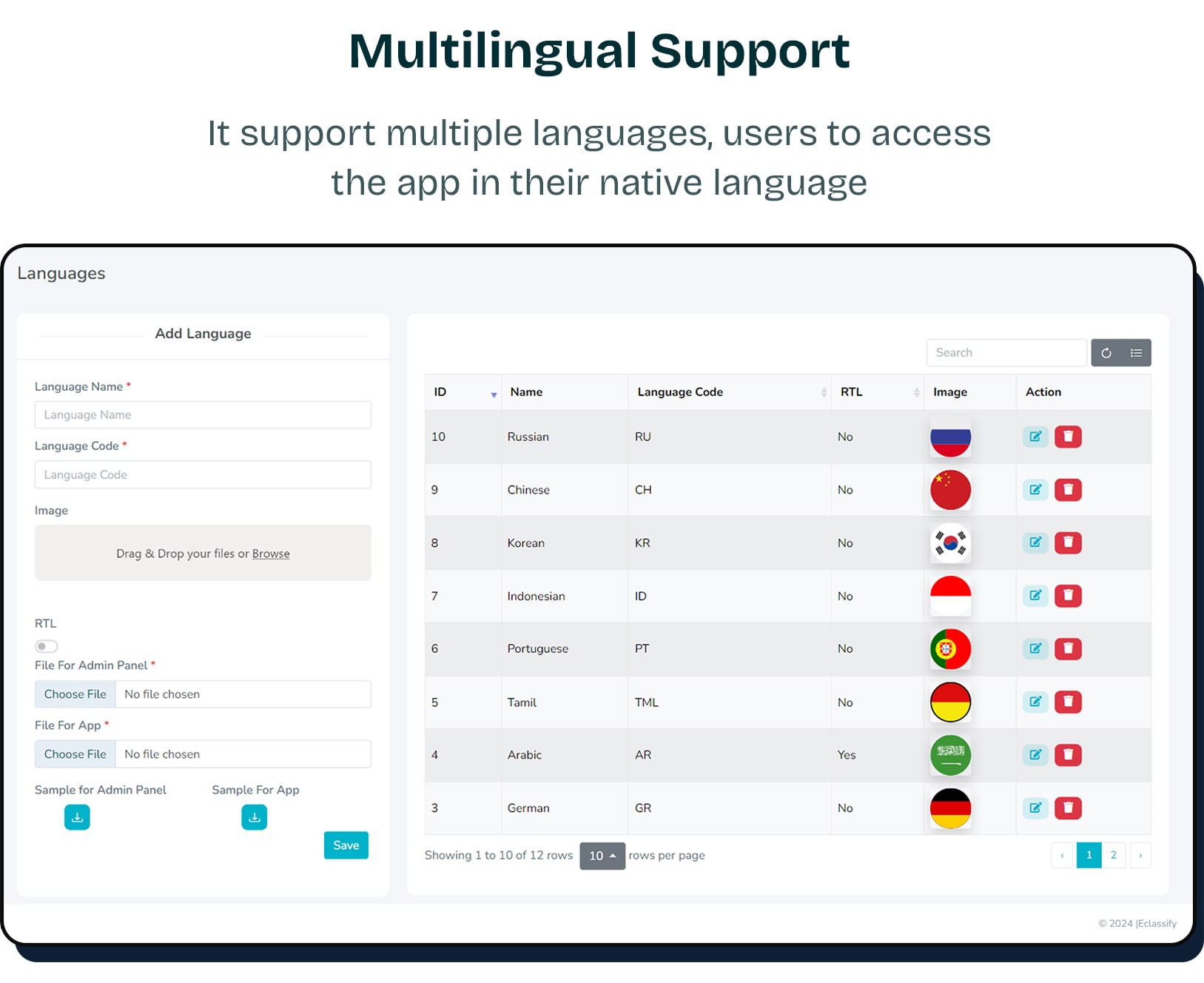Click the Browse link in image dropzone
Viewport: 1204px width, 983px height.
click(271, 554)
